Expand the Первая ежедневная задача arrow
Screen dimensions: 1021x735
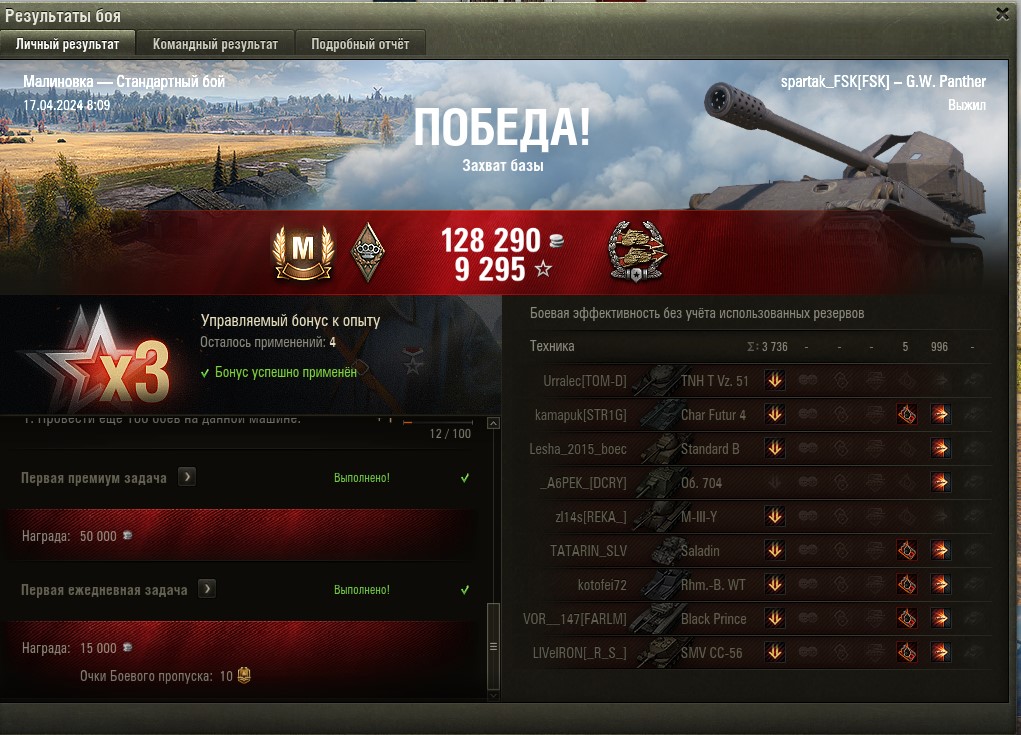click(207, 589)
